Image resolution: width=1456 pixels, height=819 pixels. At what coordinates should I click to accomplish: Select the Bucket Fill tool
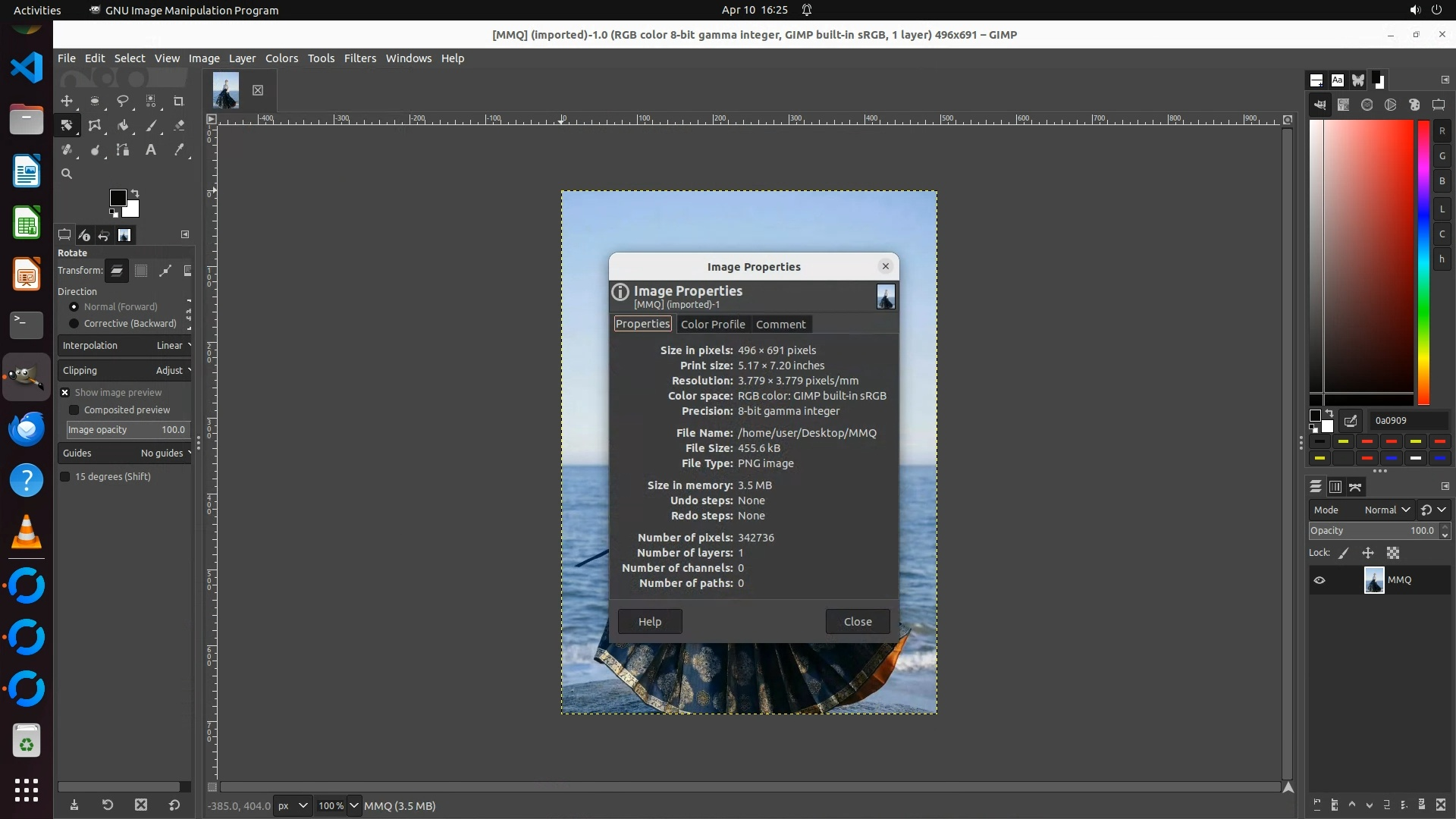(122, 126)
